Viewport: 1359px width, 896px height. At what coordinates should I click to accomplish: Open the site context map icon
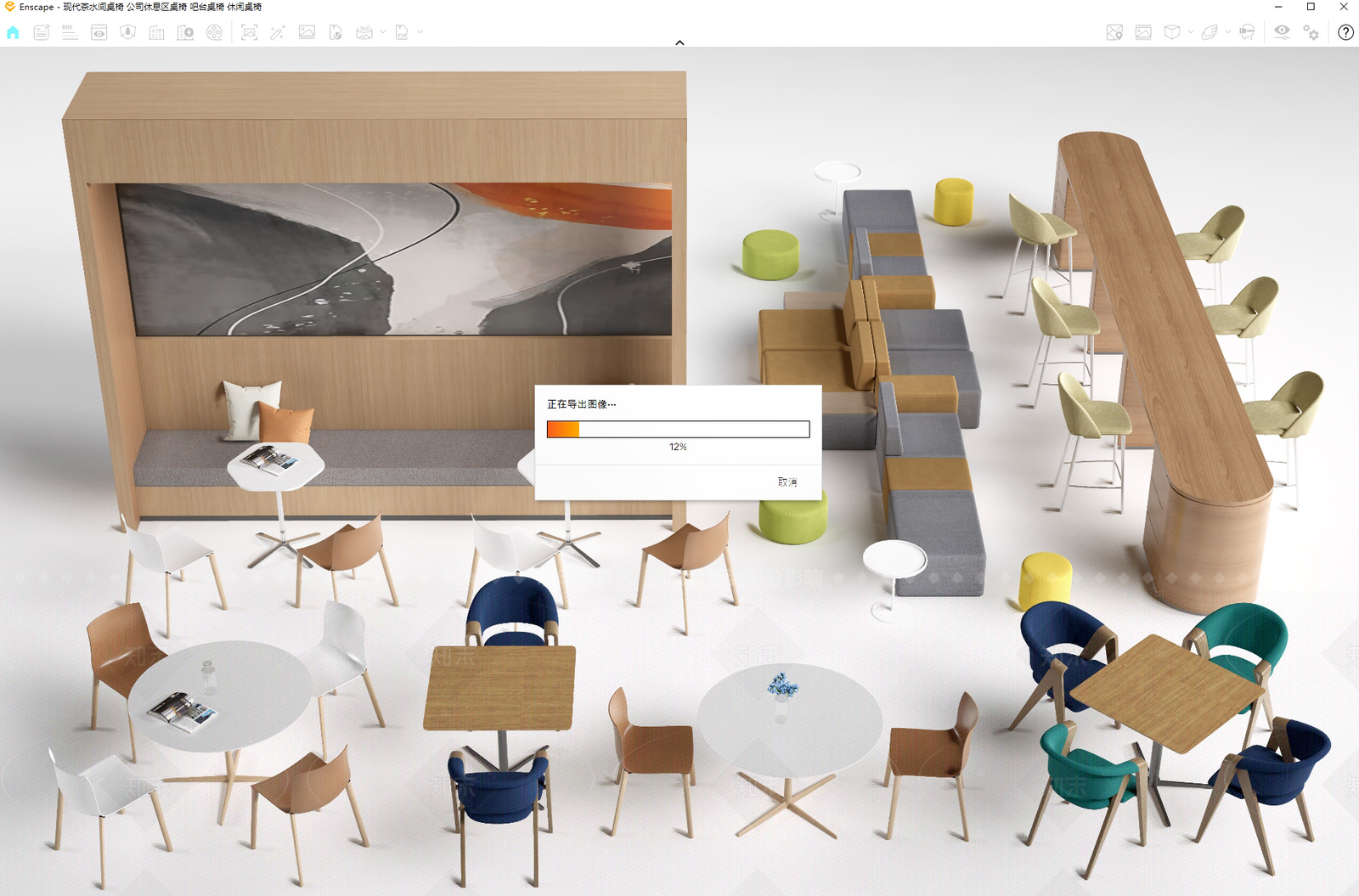click(128, 32)
